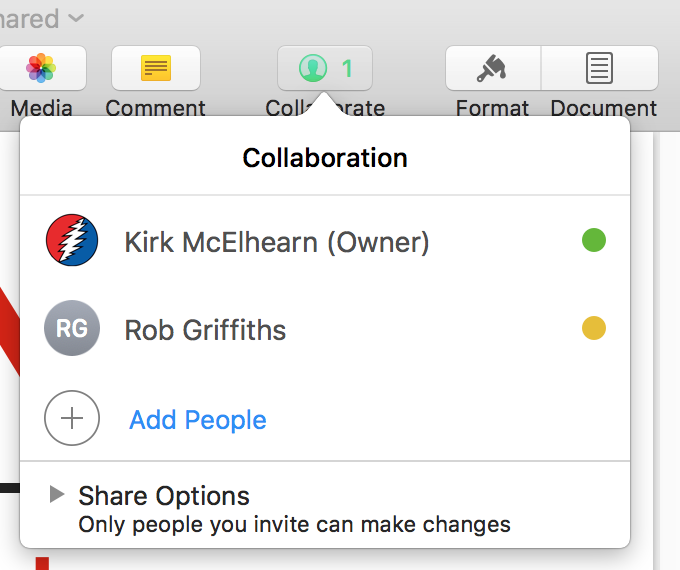Click the Collaboration popover title

tap(325, 157)
